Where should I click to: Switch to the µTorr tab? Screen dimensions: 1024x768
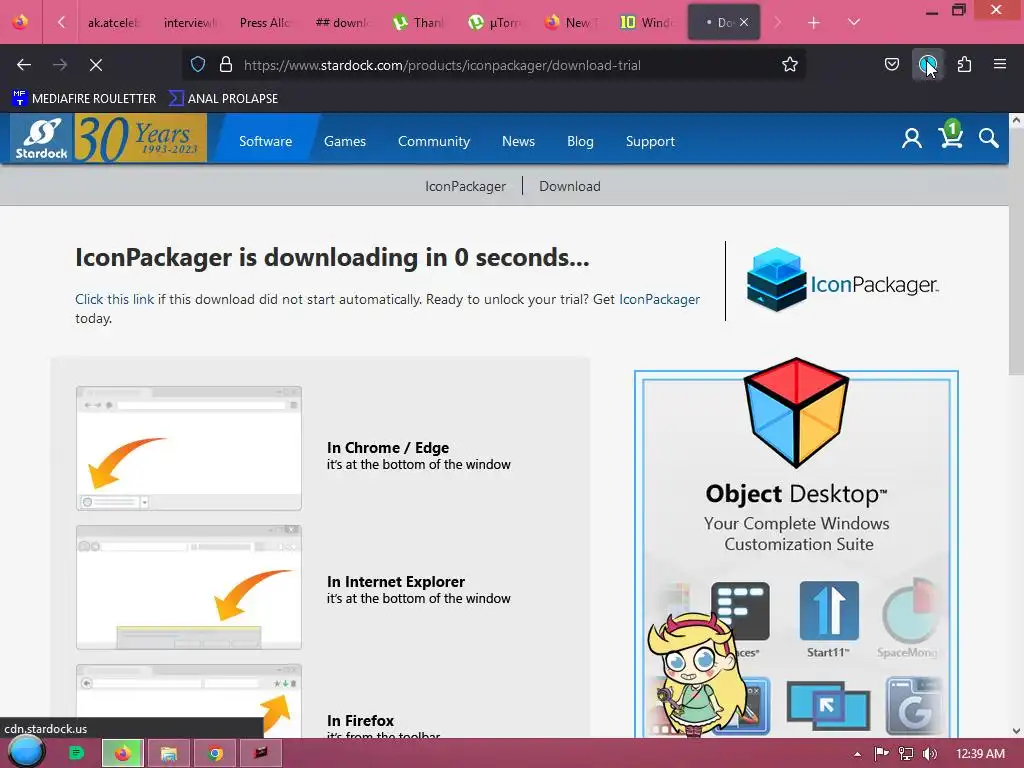(494, 22)
